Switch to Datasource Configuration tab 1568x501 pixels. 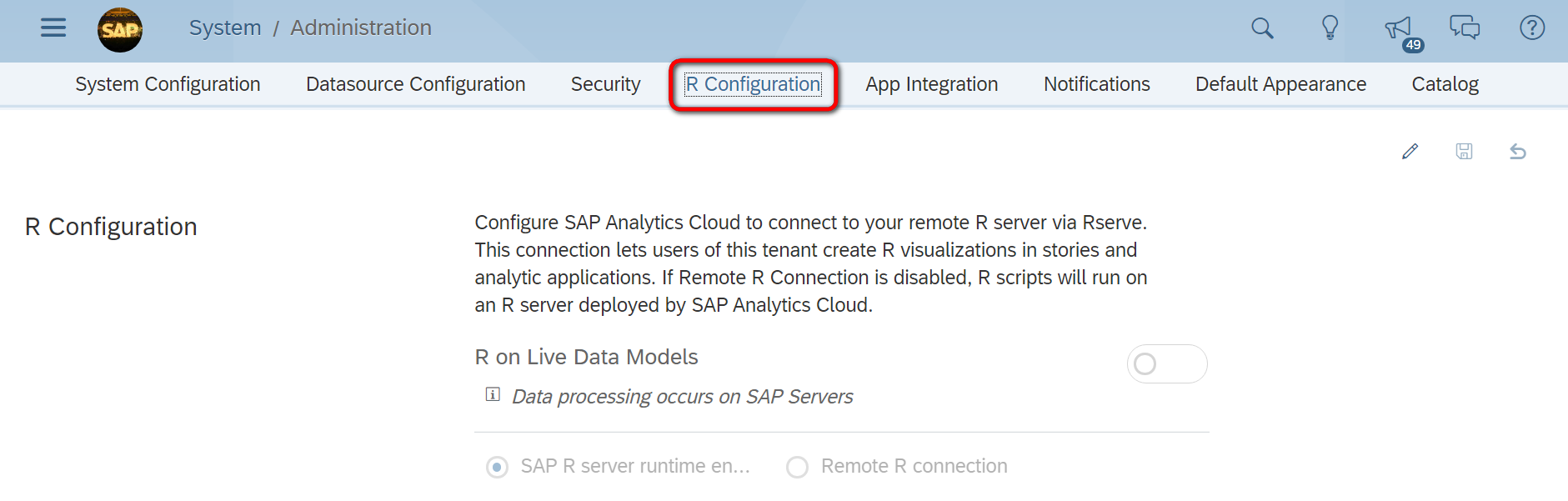click(415, 84)
